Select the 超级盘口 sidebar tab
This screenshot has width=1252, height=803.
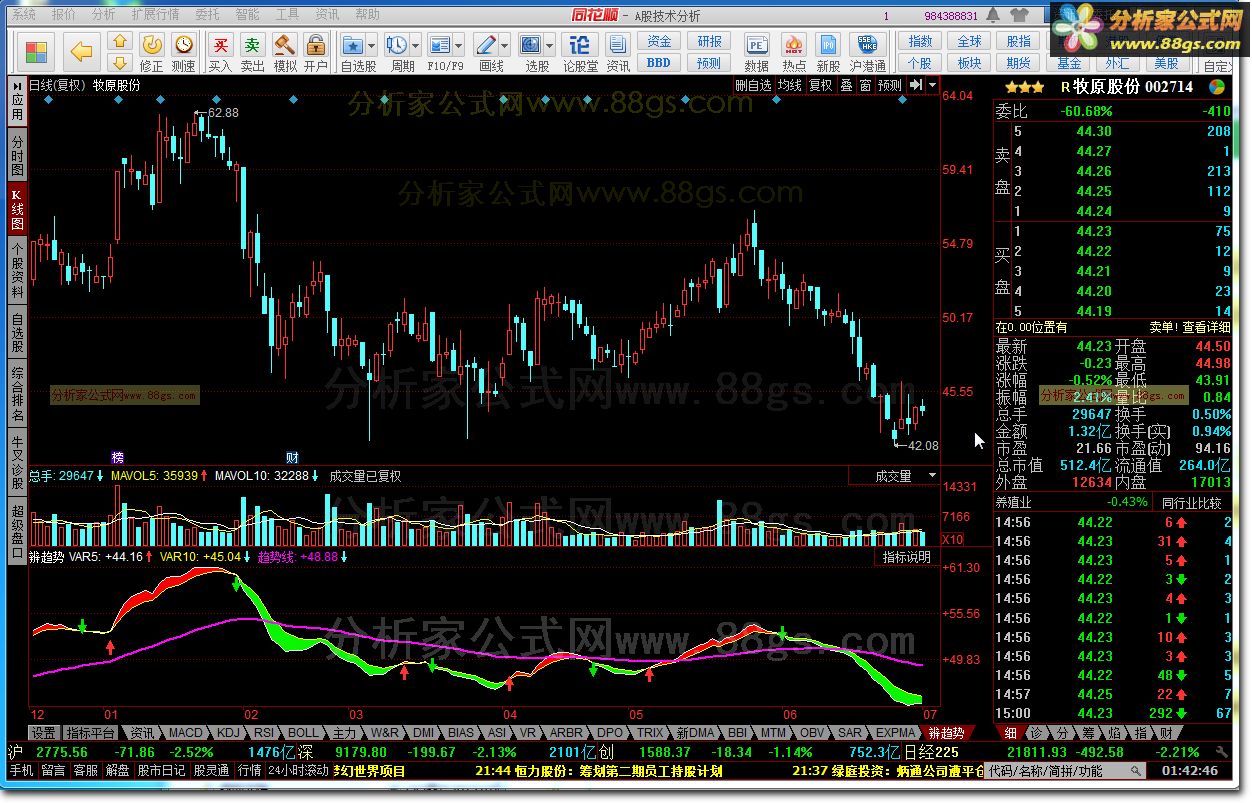click(x=17, y=531)
